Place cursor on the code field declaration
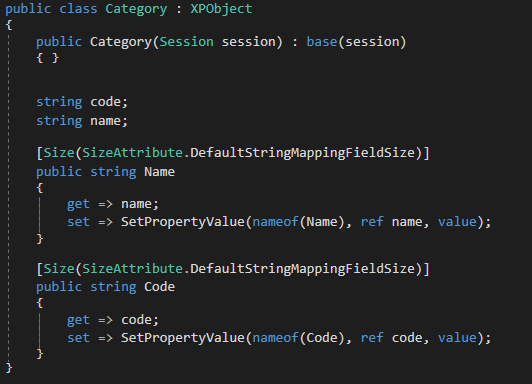The image size is (532, 384). 109,102
